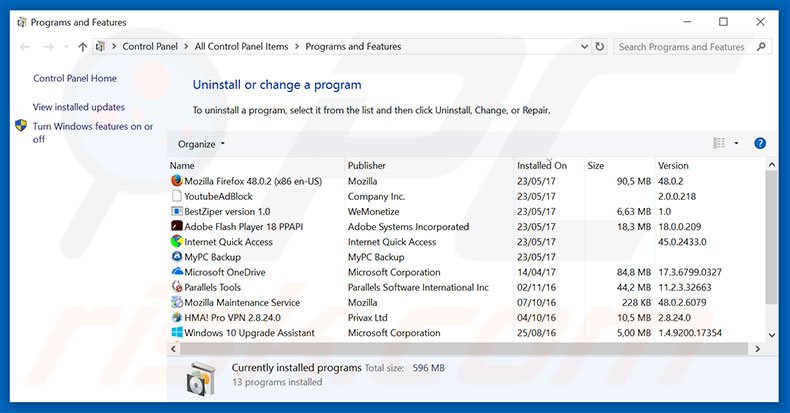Click the Mozilla Maintenance Service icon
Screen dimensions: 790x413
(176, 302)
